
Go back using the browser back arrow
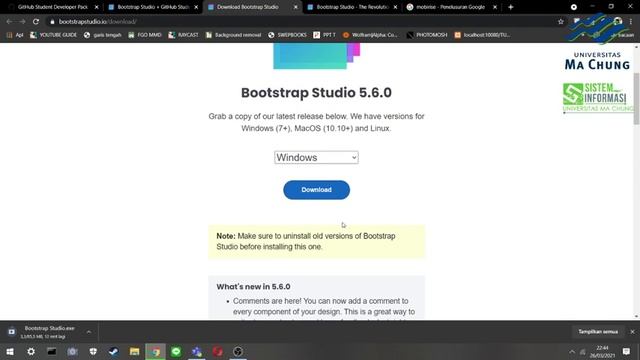[x=9, y=22]
